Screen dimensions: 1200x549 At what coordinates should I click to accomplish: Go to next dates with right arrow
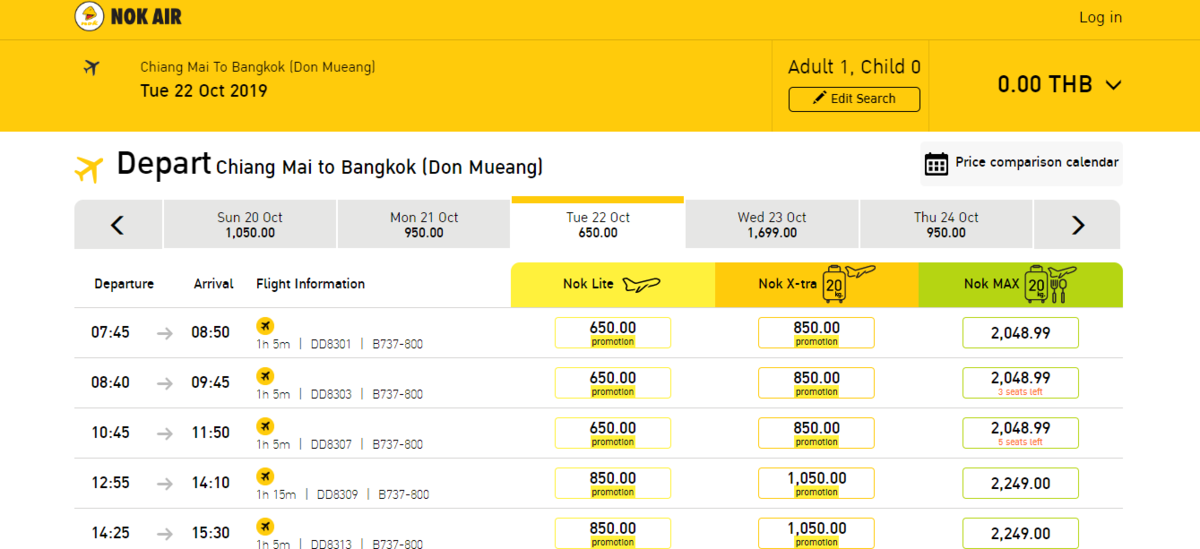pyautogui.click(x=1078, y=225)
